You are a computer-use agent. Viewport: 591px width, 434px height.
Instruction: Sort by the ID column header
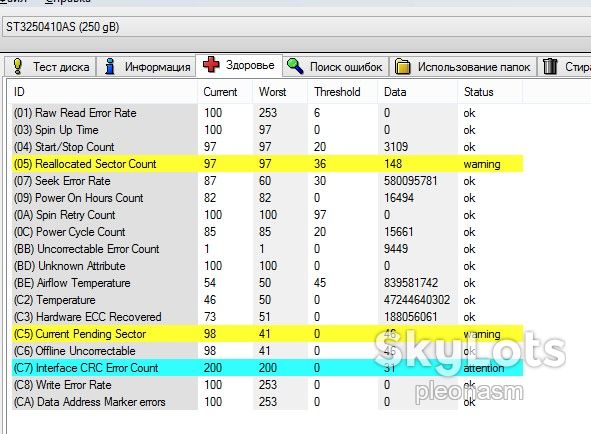coord(103,92)
